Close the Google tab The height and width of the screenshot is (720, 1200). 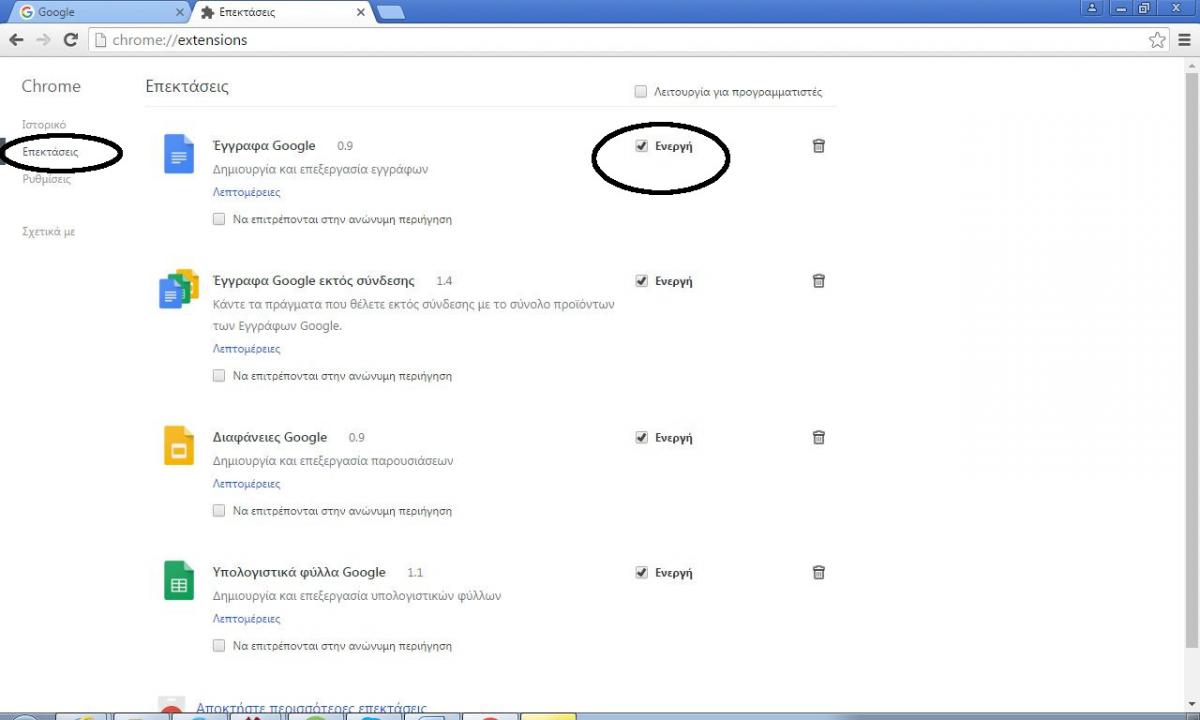coord(180,13)
